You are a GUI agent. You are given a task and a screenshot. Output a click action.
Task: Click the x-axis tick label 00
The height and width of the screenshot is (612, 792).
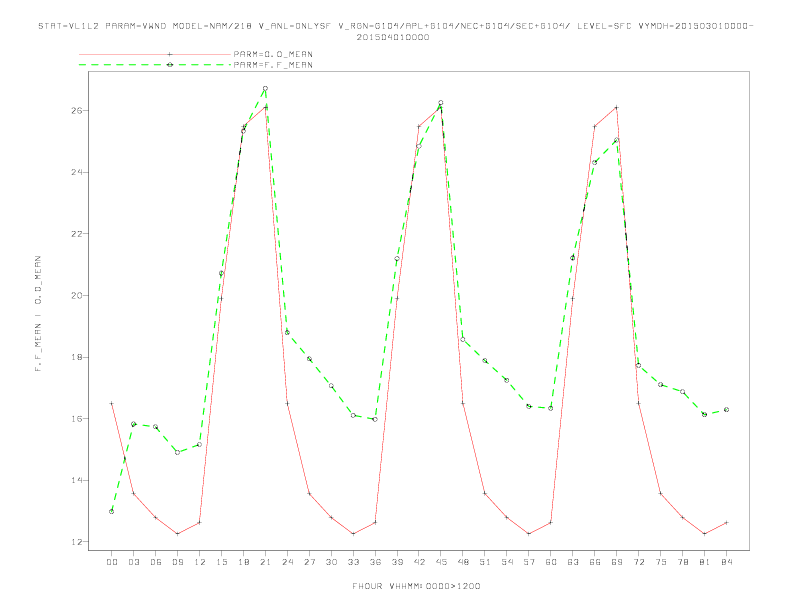[x=112, y=562]
